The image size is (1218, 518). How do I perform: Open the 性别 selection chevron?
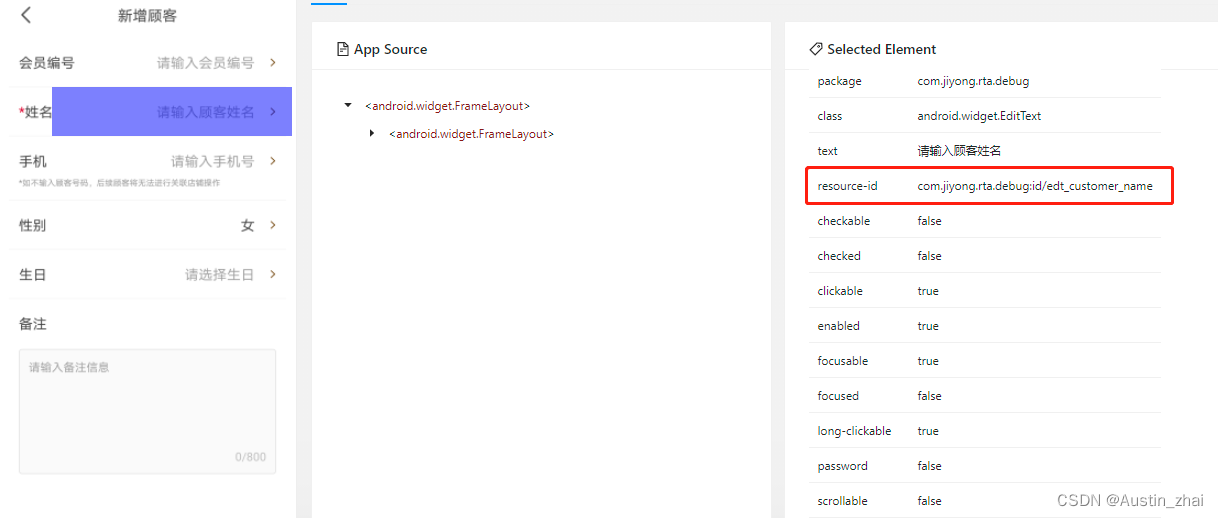[x=273, y=225]
